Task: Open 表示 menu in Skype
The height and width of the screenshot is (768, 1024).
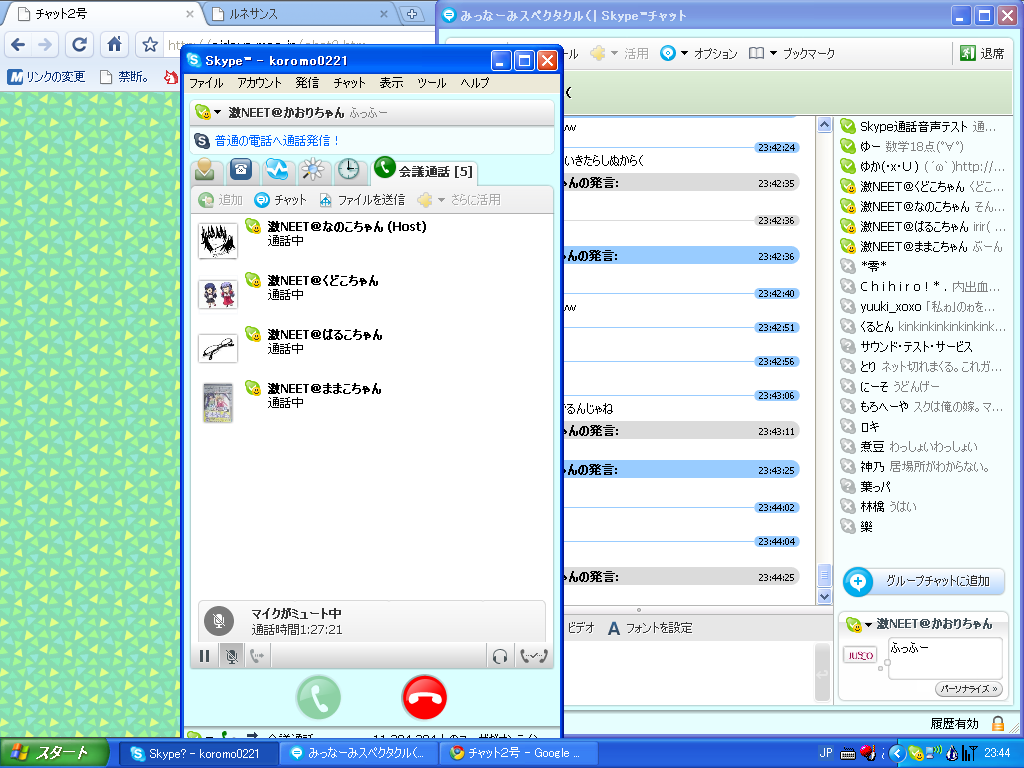Action: point(391,83)
